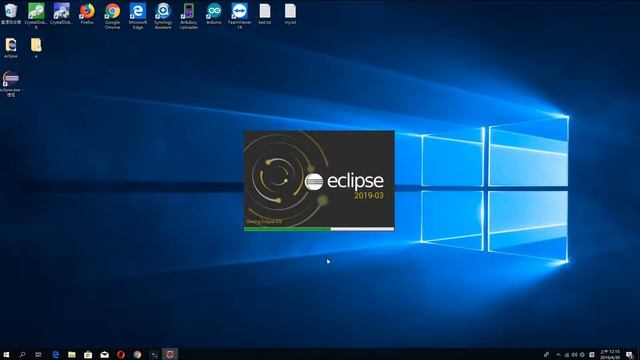This screenshot has height=360, width=640.
Task: Click the Eclipse splash loading progress bar
Action: [x=319, y=229]
